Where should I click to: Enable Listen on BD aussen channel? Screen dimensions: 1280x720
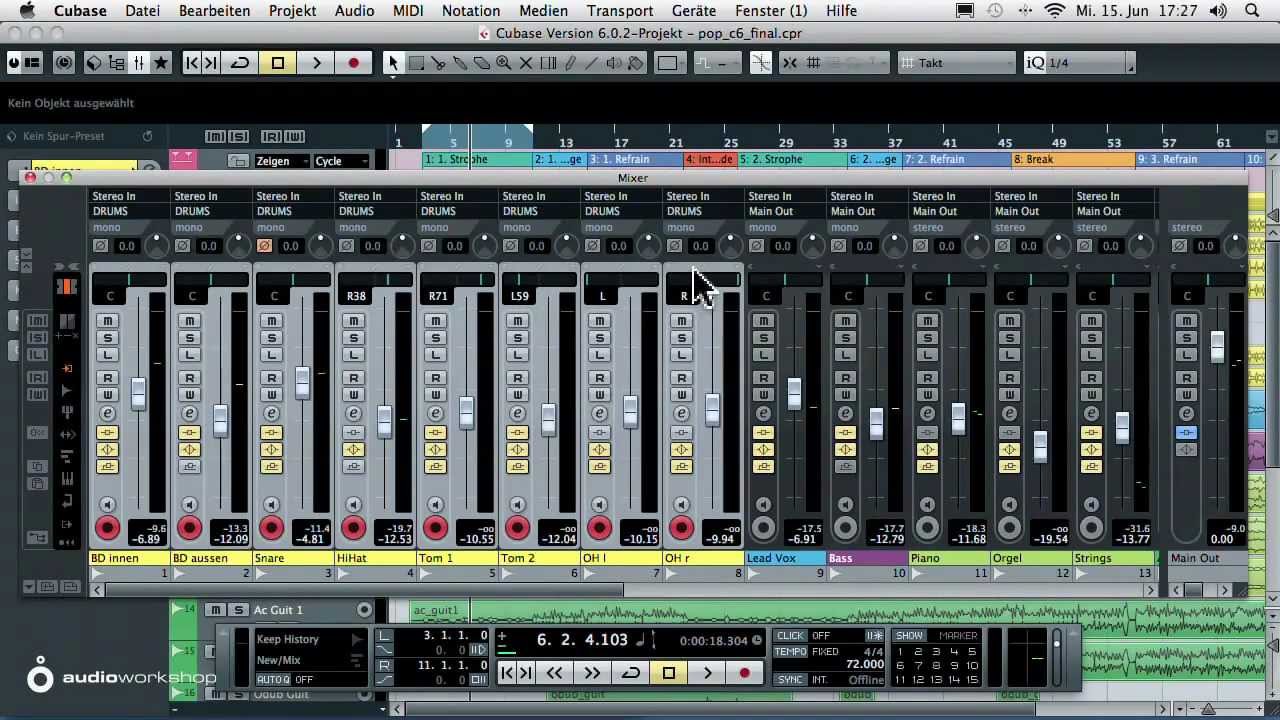pyautogui.click(x=189, y=355)
